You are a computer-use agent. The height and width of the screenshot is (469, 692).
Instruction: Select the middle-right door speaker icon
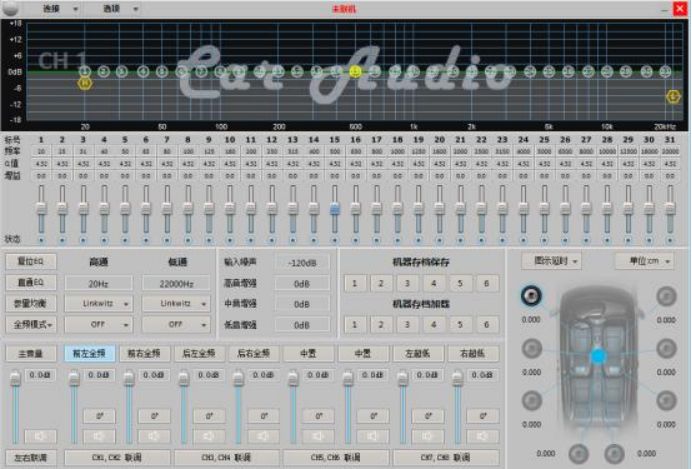(x=666, y=348)
